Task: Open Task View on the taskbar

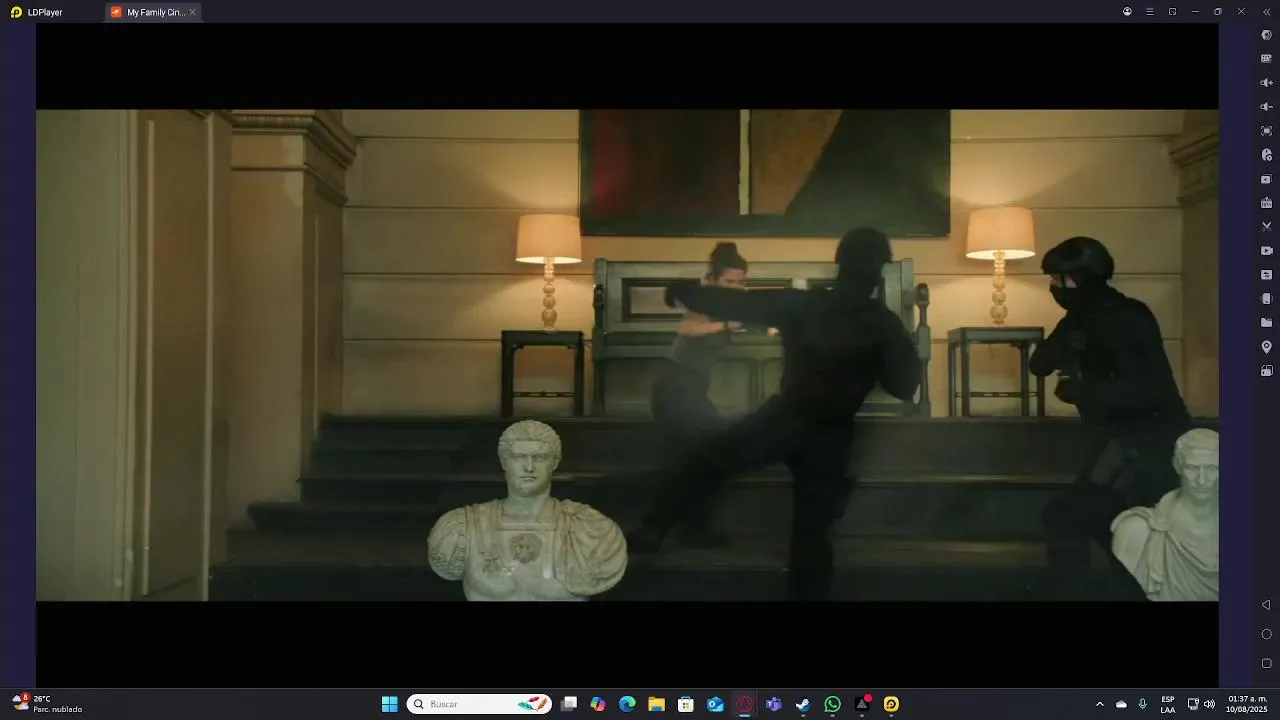Action: click(569, 704)
